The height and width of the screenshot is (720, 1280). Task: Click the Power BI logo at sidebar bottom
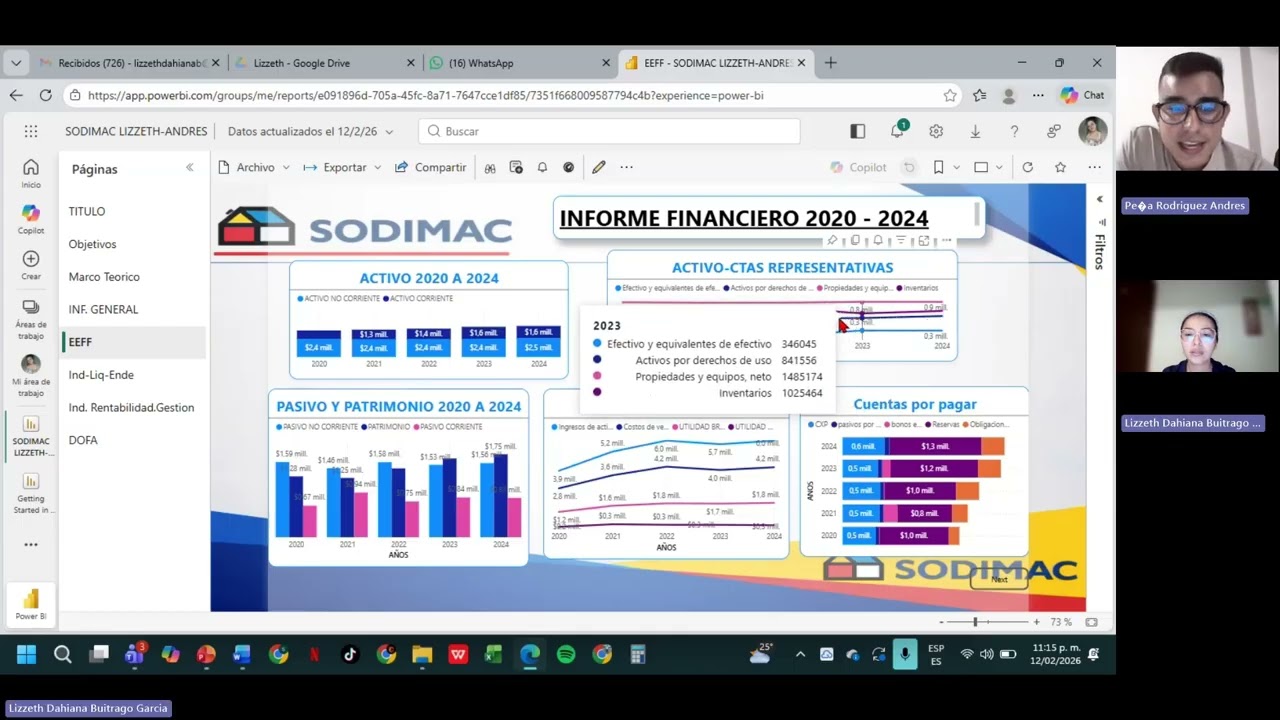pos(31,604)
